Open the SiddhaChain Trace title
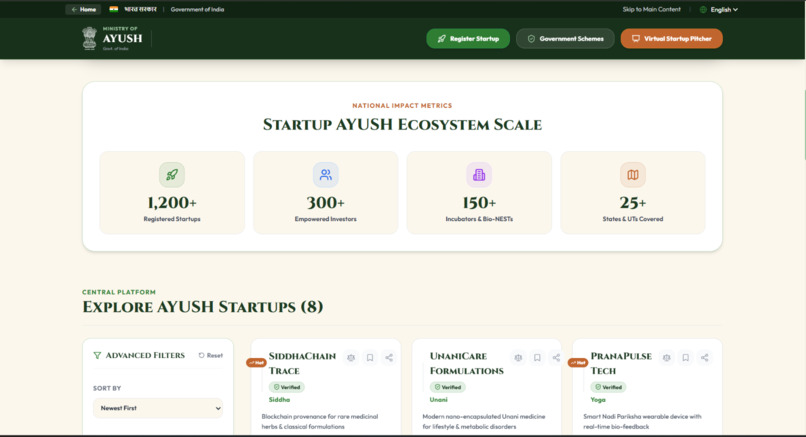This screenshot has width=806, height=437. [302, 363]
